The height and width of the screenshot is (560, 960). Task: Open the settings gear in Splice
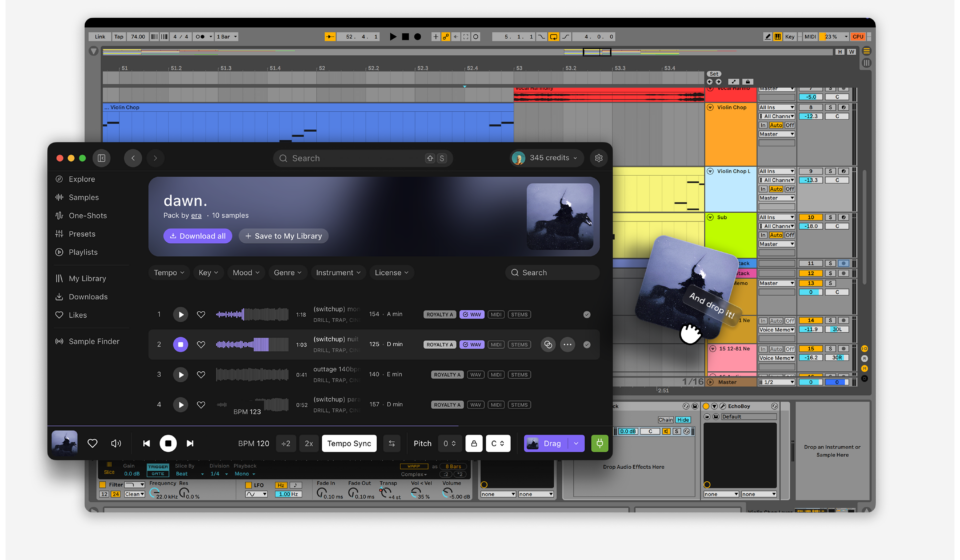pyautogui.click(x=598, y=158)
